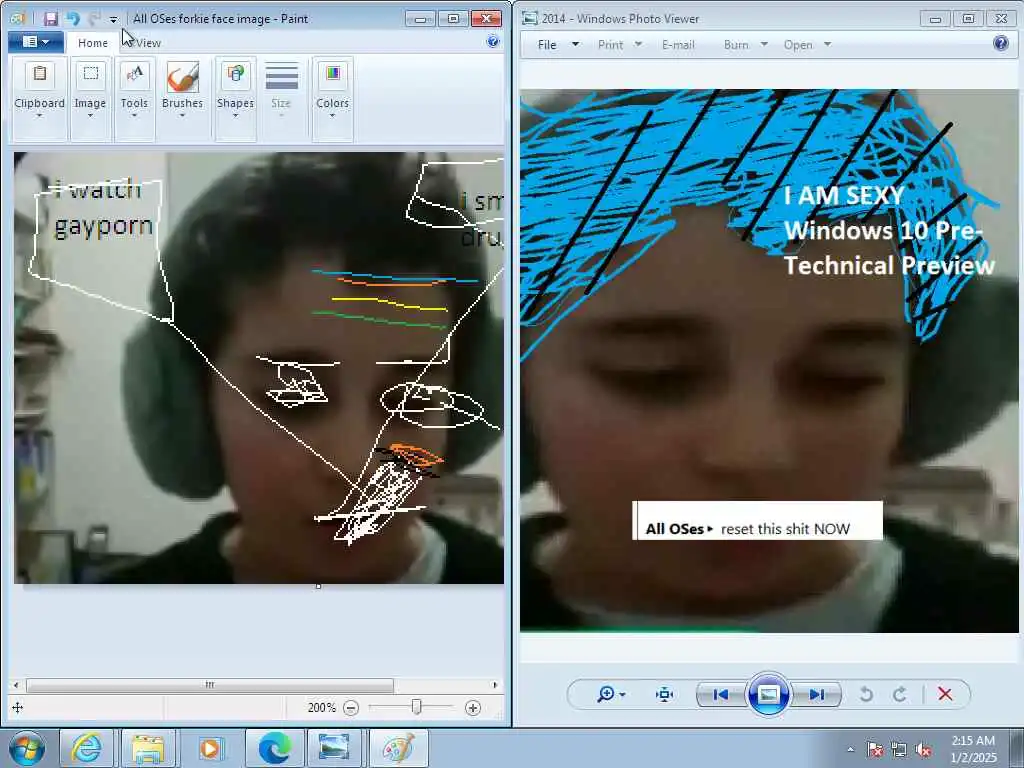
Task: Click the Redo icon in Paint title bar
Action: click(x=94, y=19)
